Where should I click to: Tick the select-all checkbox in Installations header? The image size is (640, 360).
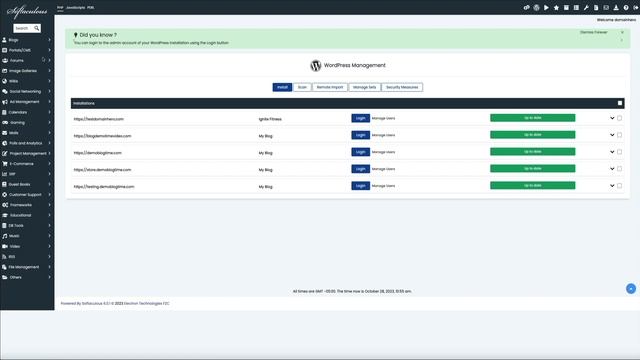click(620, 103)
